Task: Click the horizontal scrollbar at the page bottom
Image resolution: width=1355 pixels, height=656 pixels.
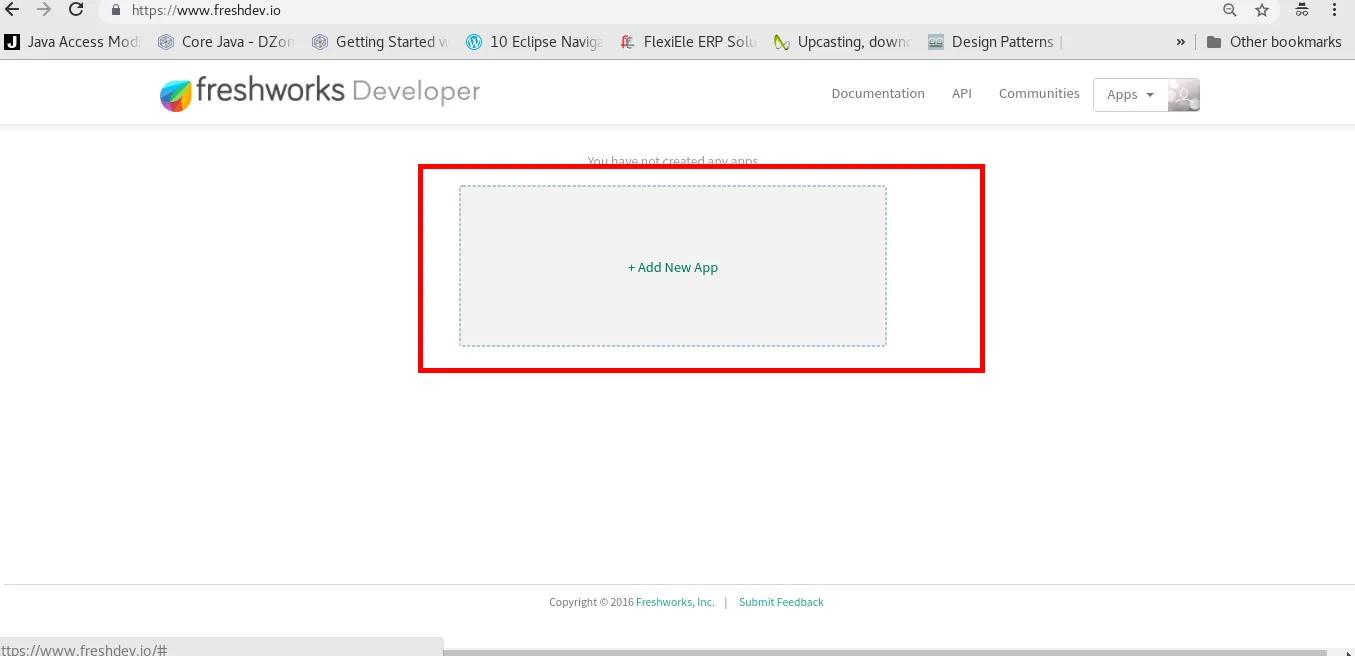Action: tap(884, 652)
